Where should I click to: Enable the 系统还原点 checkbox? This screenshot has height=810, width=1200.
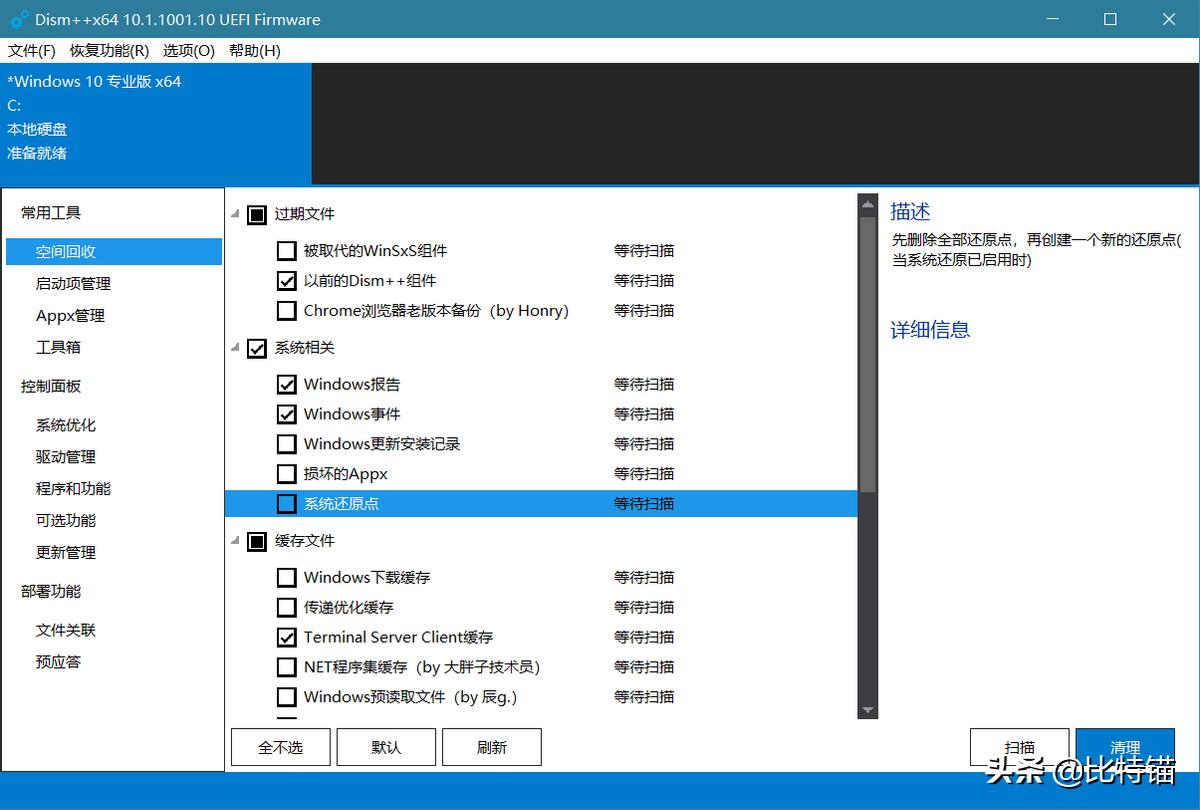point(287,503)
